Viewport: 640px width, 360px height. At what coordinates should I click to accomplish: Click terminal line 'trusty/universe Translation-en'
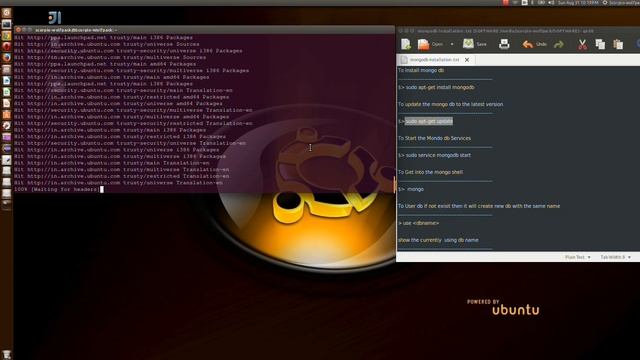[x=118, y=183]
